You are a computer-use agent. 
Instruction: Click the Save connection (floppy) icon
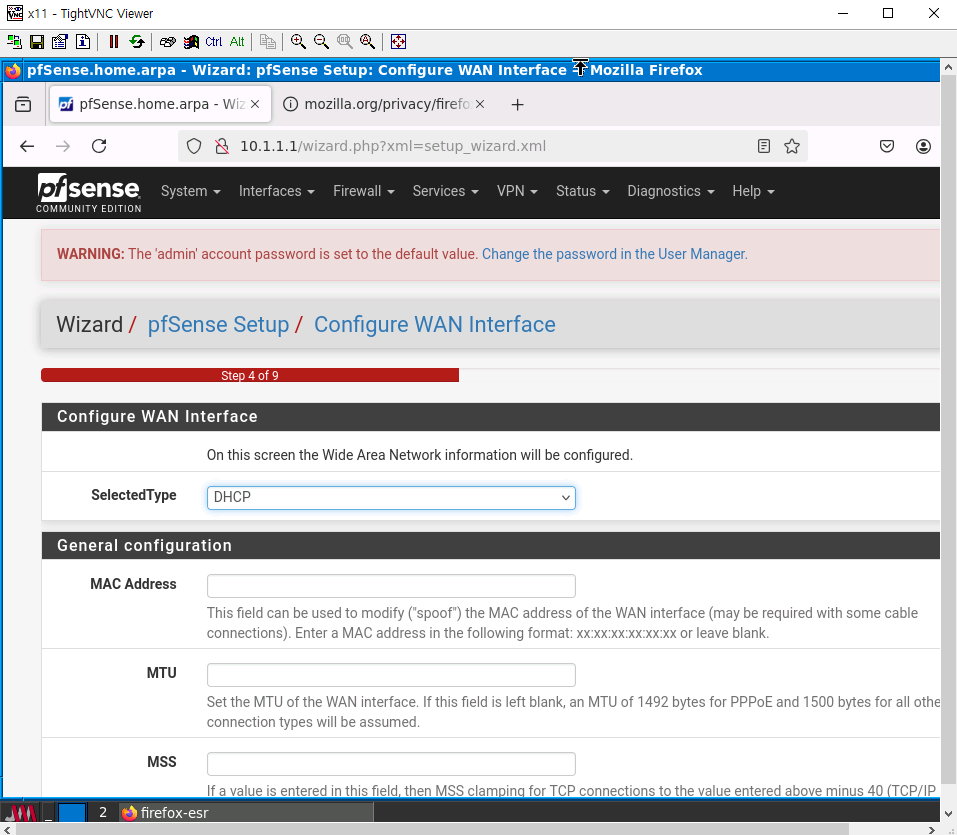[37, 42]
